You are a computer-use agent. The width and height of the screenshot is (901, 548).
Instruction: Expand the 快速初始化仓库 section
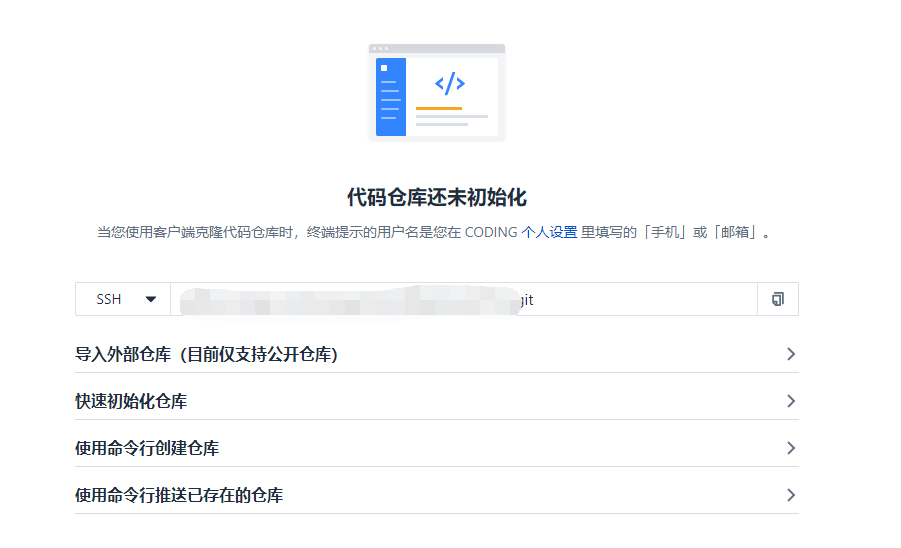coord(131,401)
